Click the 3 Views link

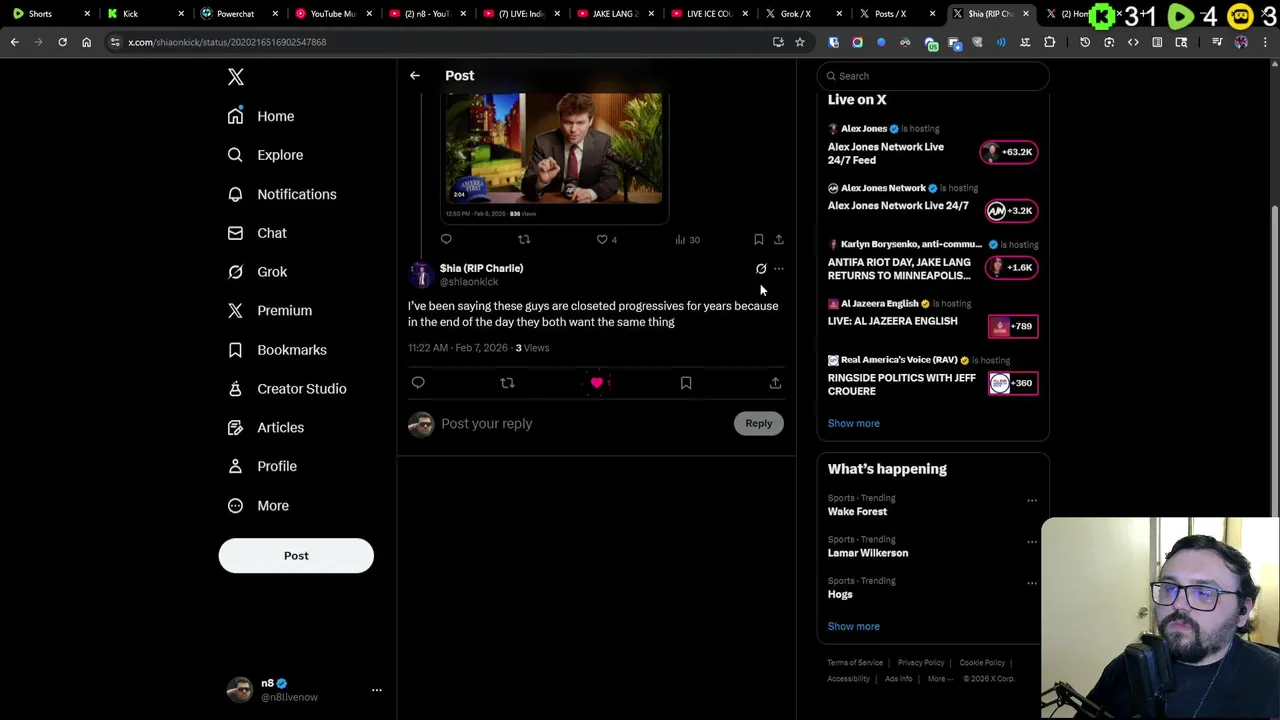click(532, 348)
